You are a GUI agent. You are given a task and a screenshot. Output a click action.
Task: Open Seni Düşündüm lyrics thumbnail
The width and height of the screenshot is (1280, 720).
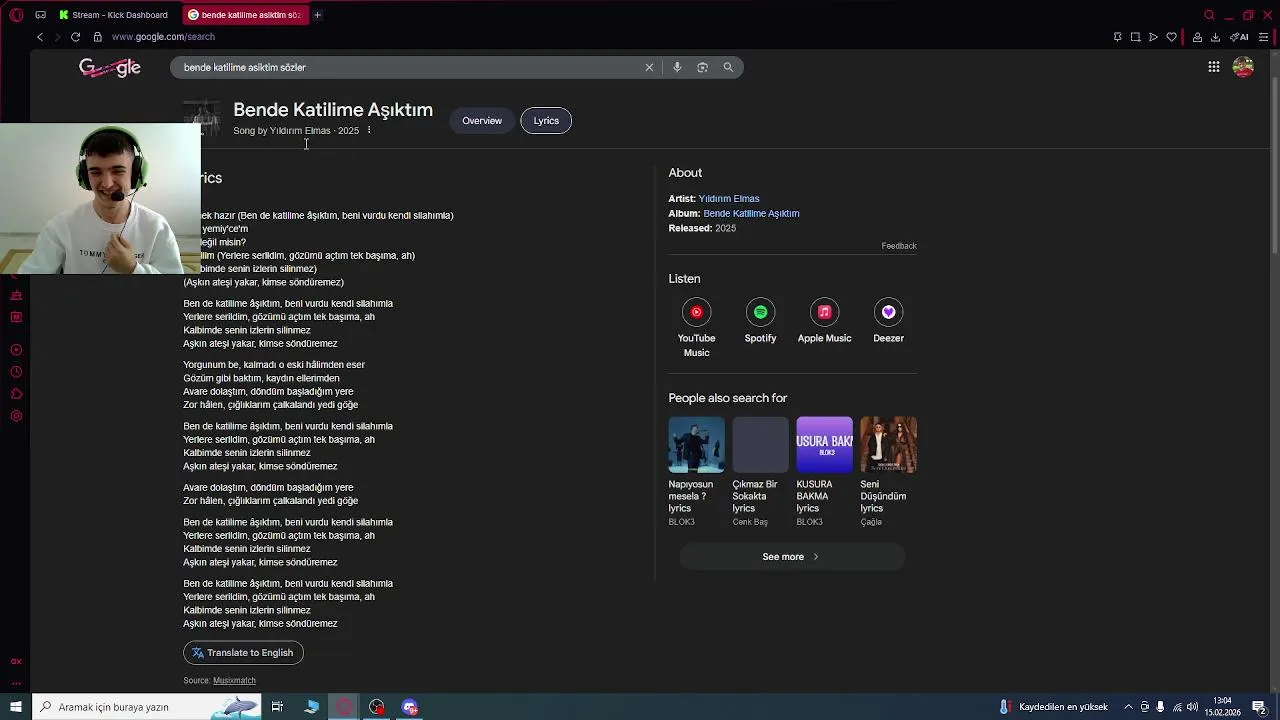coord(888,444)
